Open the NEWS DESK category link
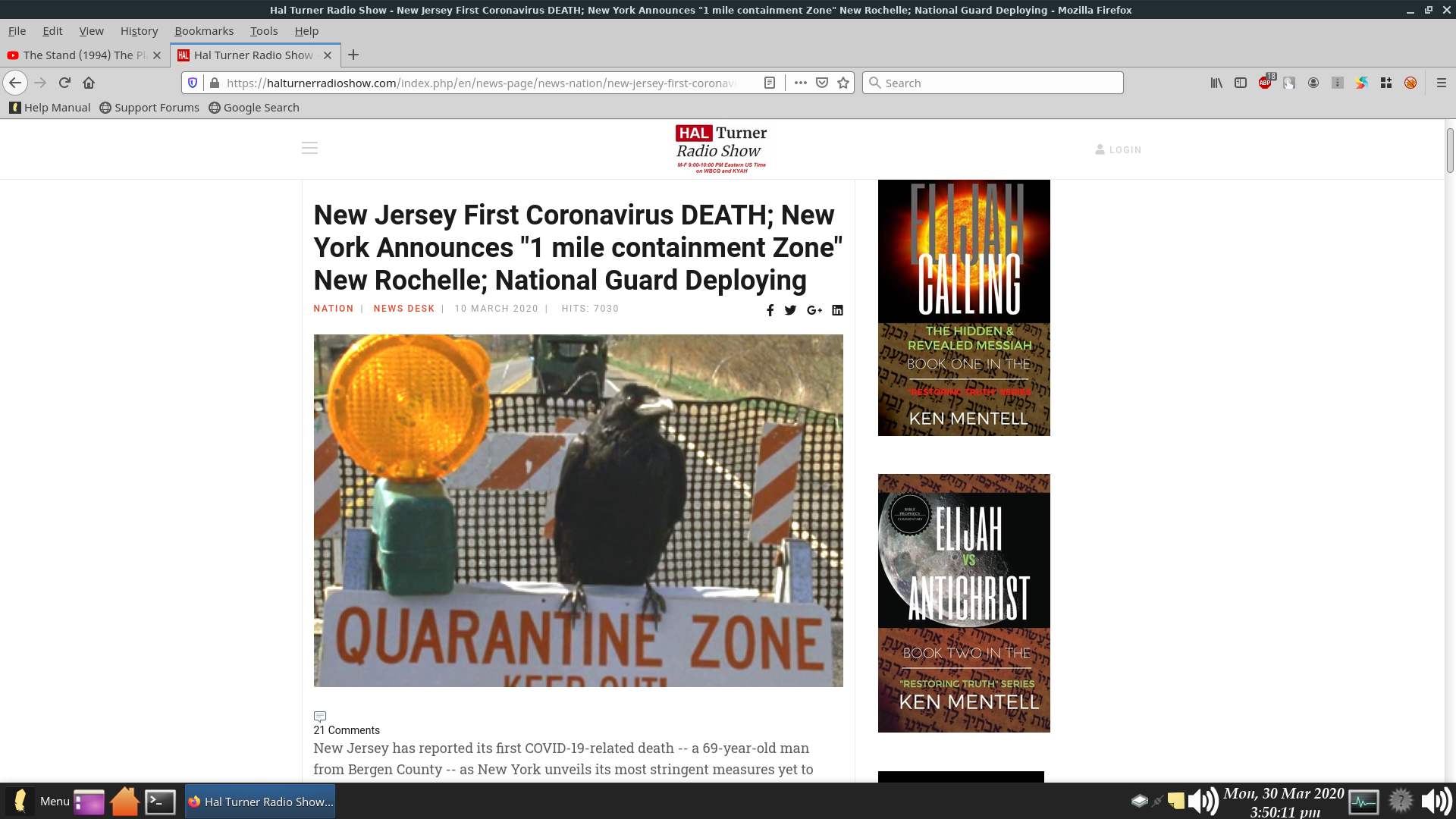1456x819 pixels. click(404, 309)
